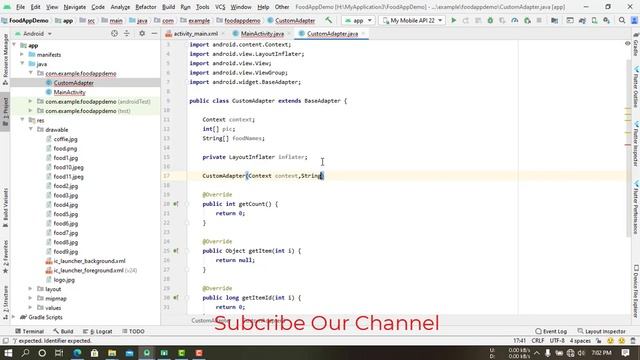
Task: Open the VCS menu
Action: pos(220,7)
